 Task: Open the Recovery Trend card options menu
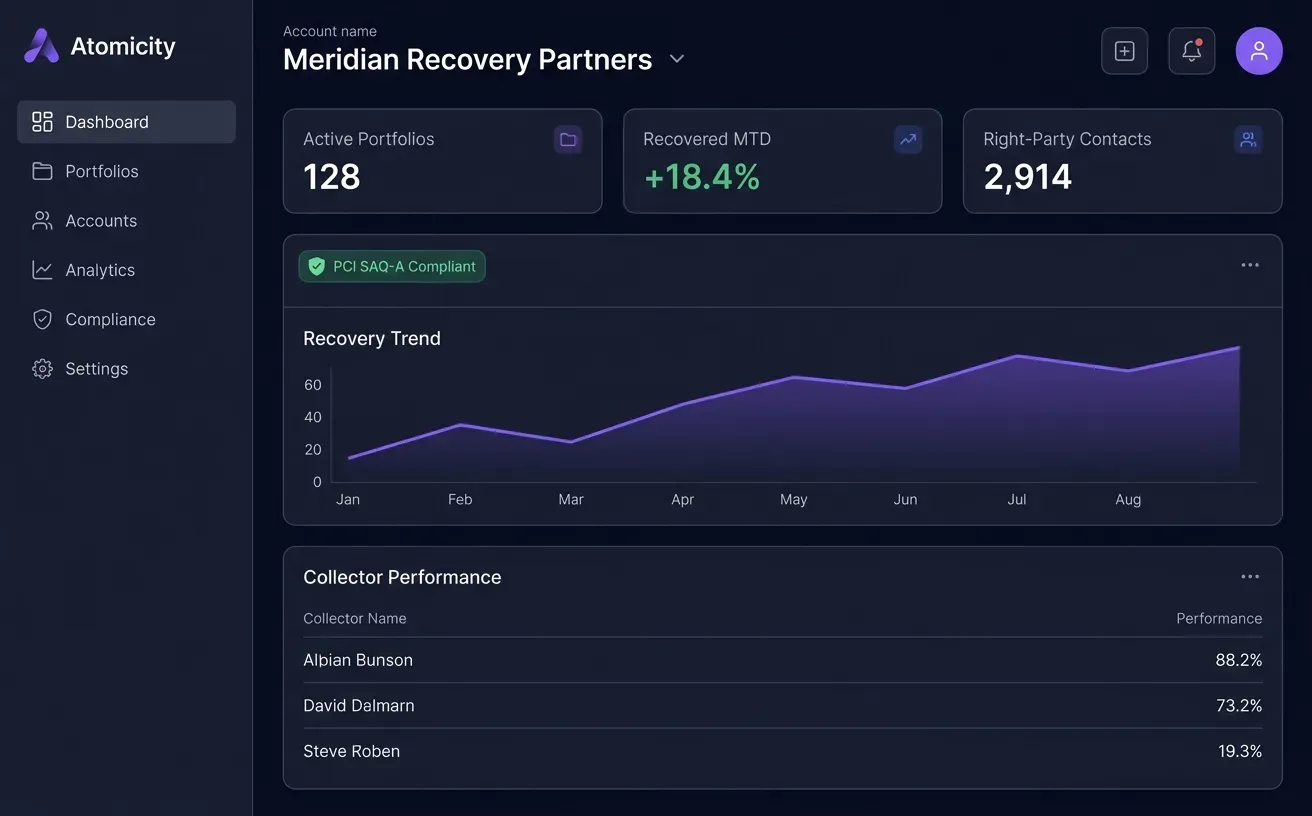pyautogui.click(x=1250, y=265)
